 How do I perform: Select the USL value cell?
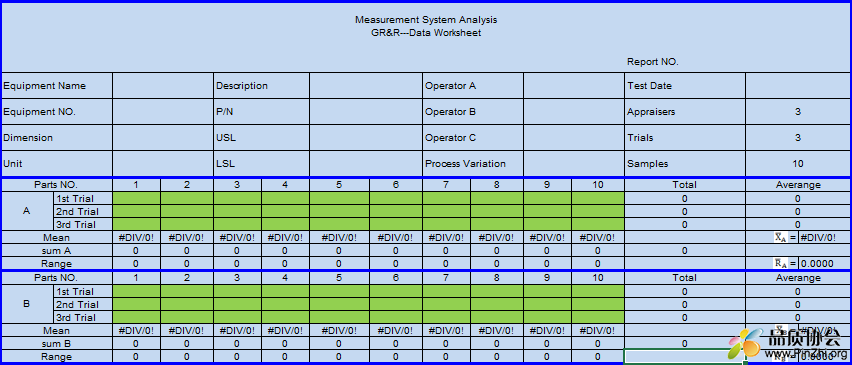pos(366,138)
